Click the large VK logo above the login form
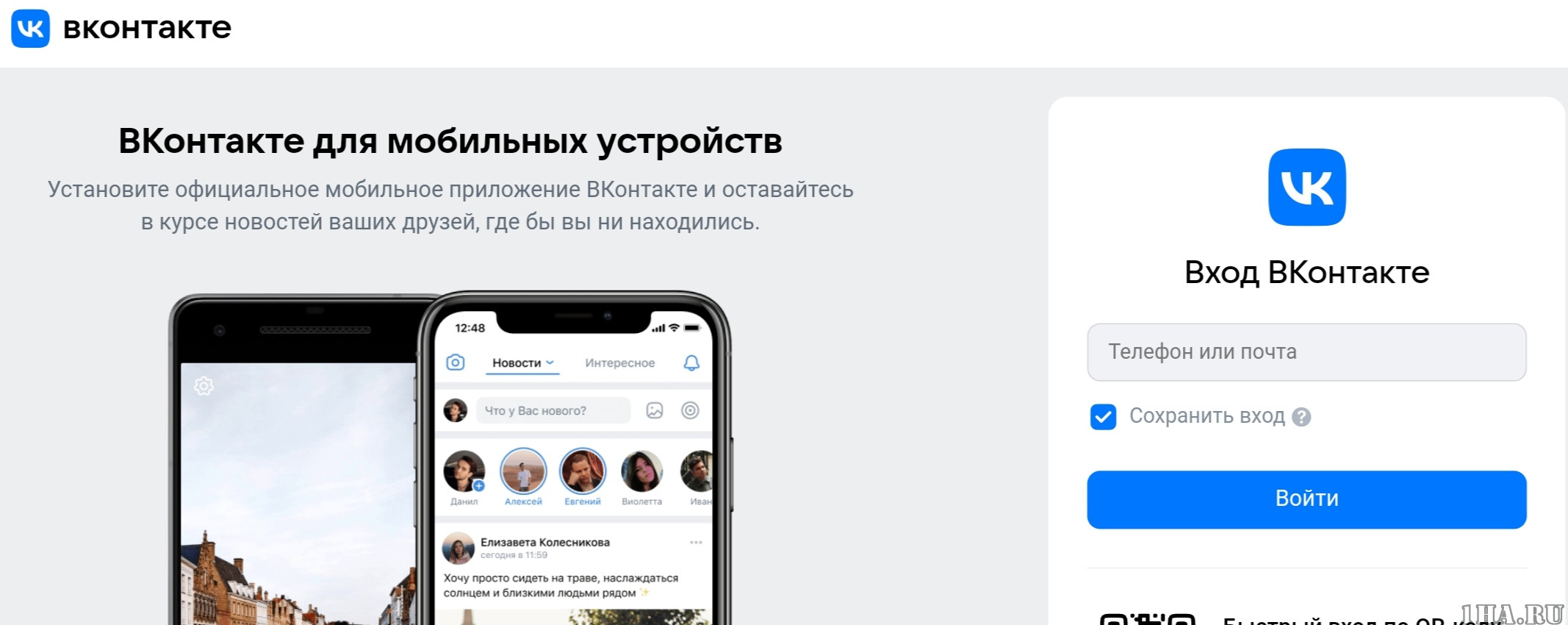1568x625 pixels. coord(1306,187)
